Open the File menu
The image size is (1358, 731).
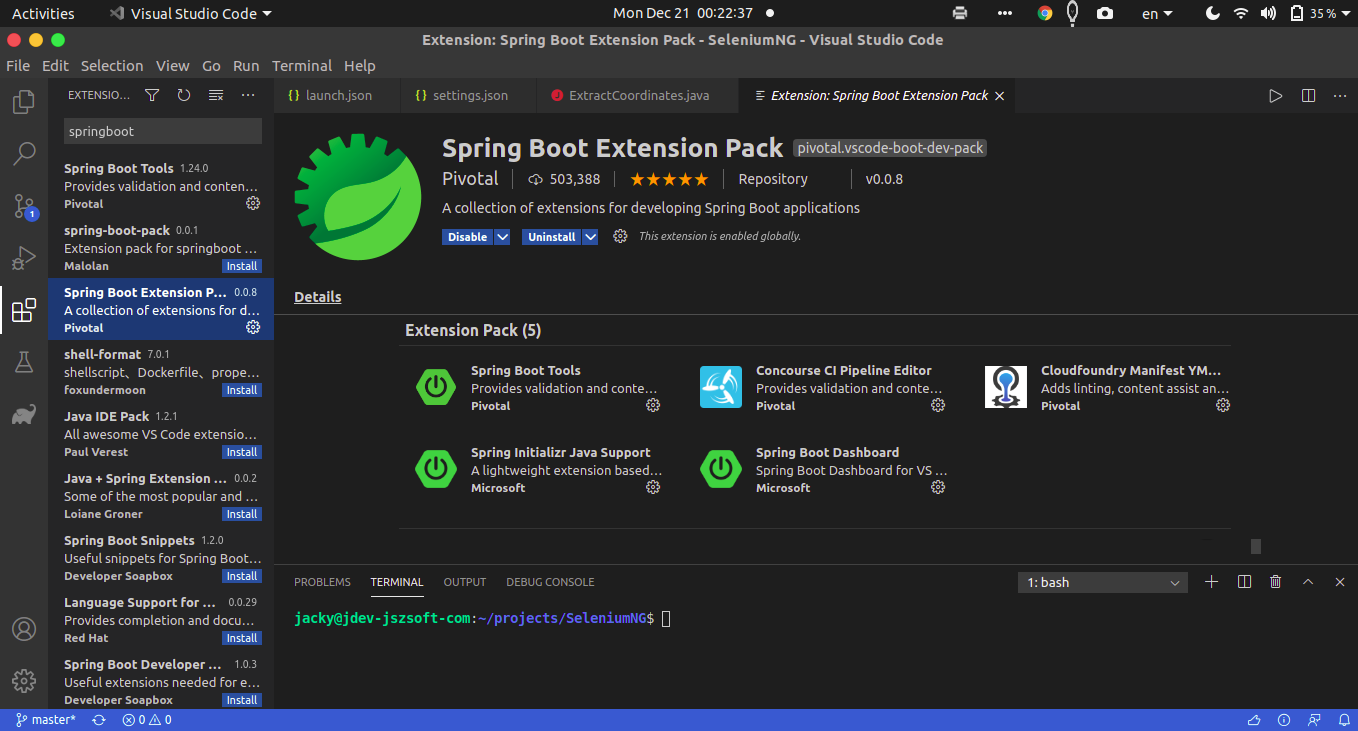coord(18,66)
